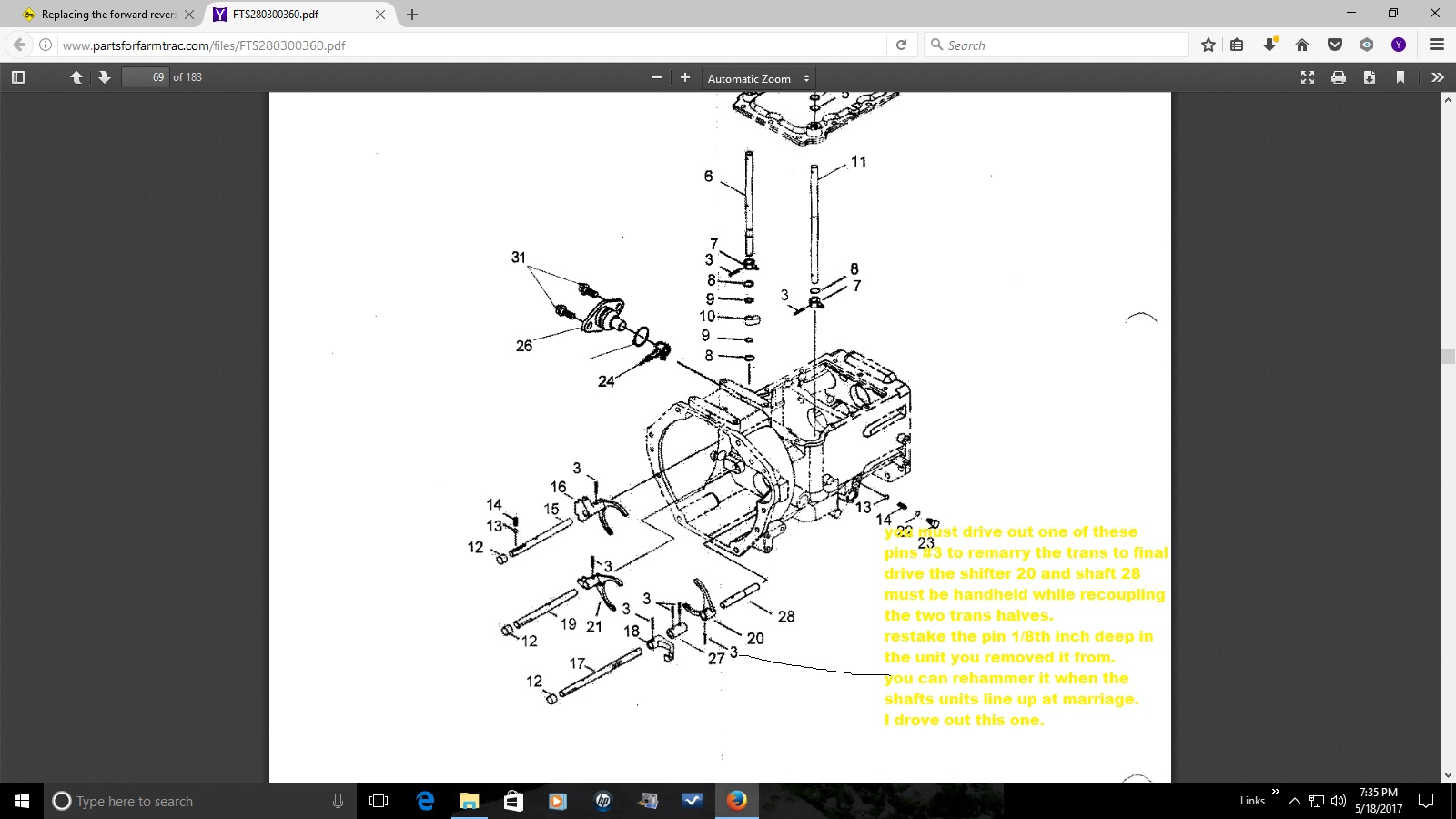Open the Firefox home page button

[1302, 45]
